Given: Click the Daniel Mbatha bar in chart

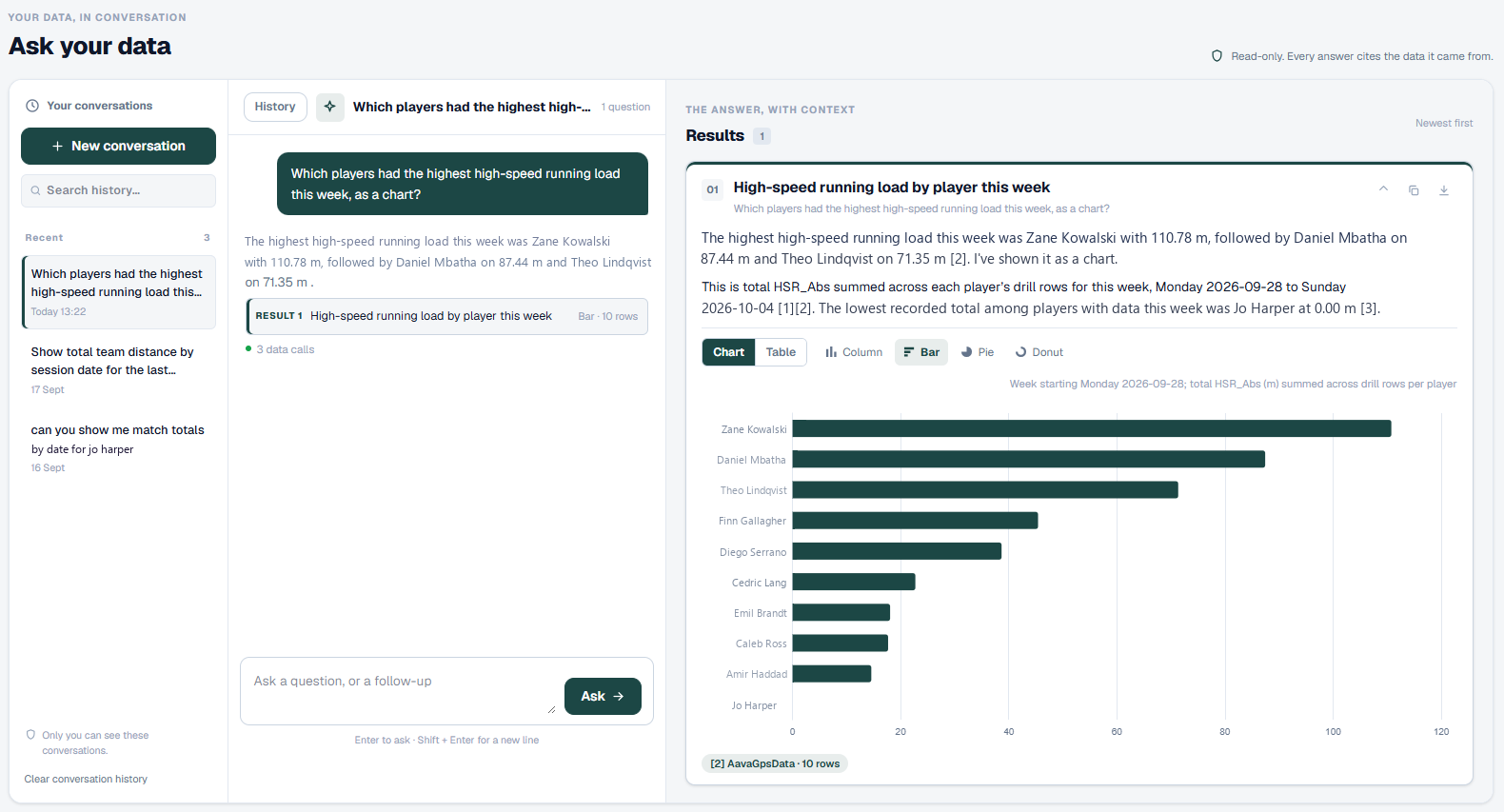Looking at the screenshot, I should [1029, 459].
